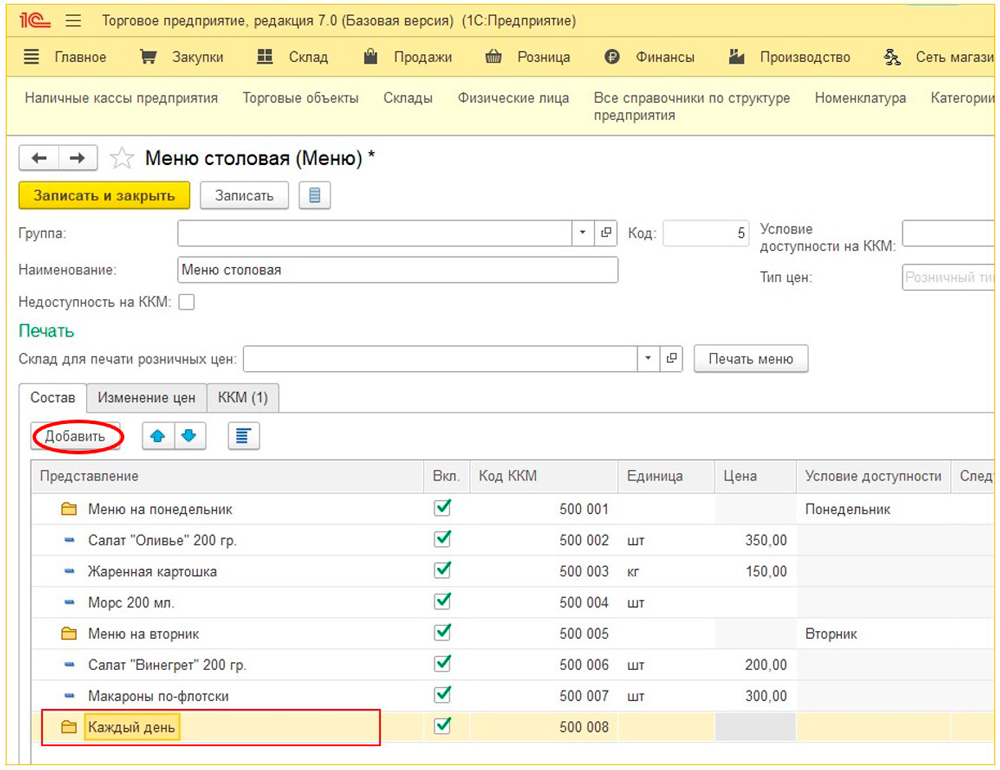1000x770 pixels.
Task: Click the back navigation arrow
Action: 39,158
